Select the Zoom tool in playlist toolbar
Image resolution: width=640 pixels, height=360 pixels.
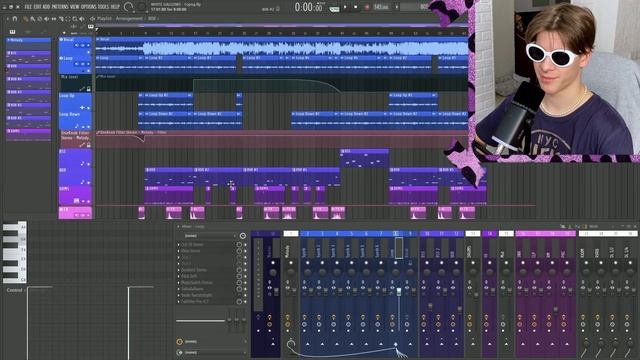75,19
